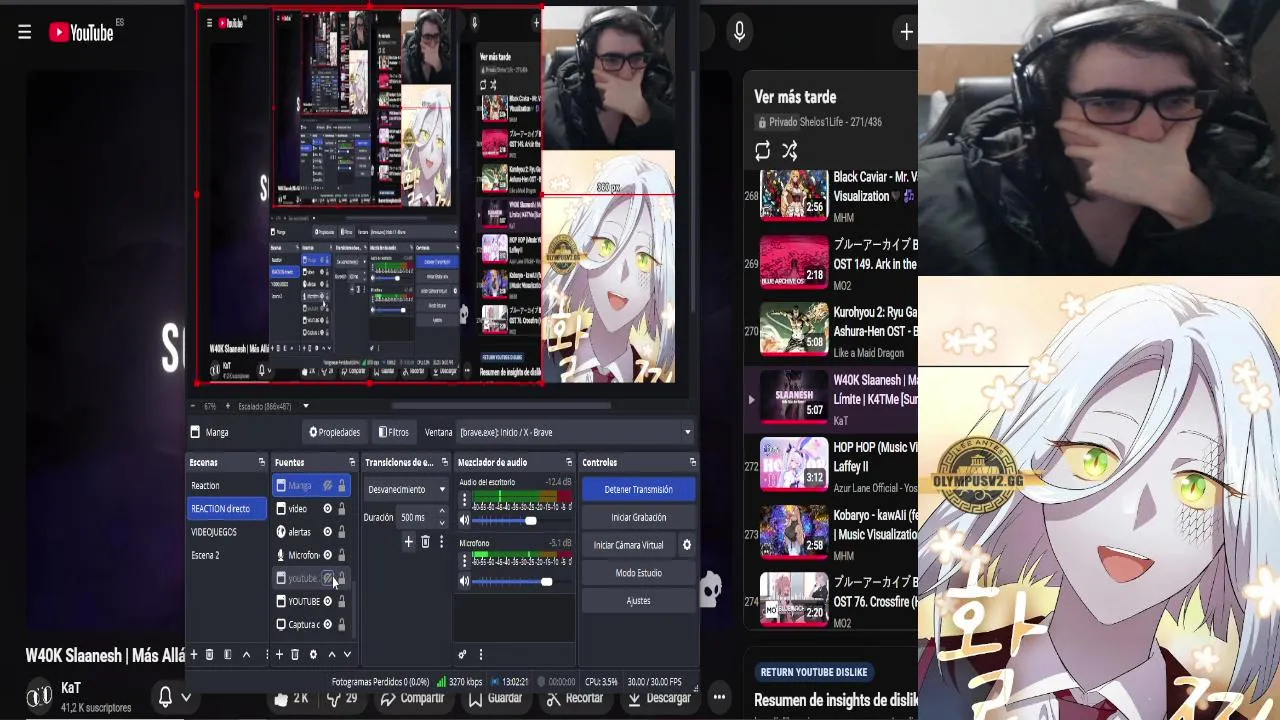
Task: Open the YouTube create plus button
Action: [x=906, y=32]
